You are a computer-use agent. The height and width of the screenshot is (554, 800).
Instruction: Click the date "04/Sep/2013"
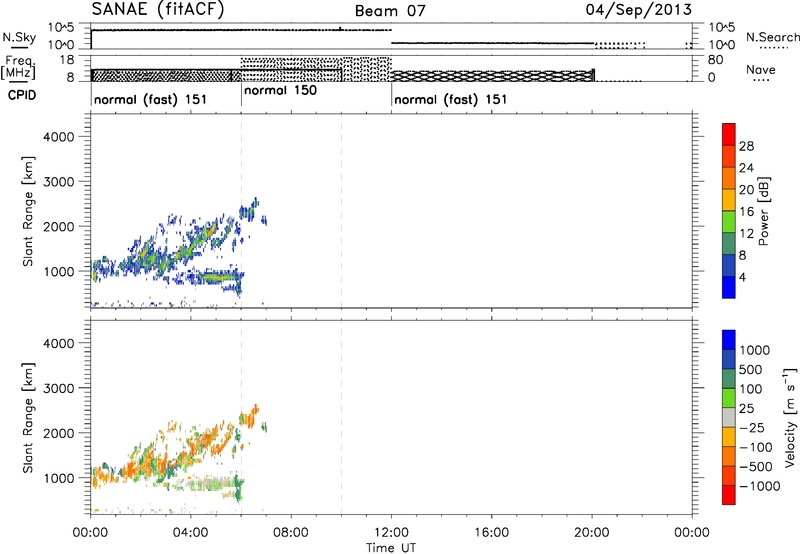(638, 9)
